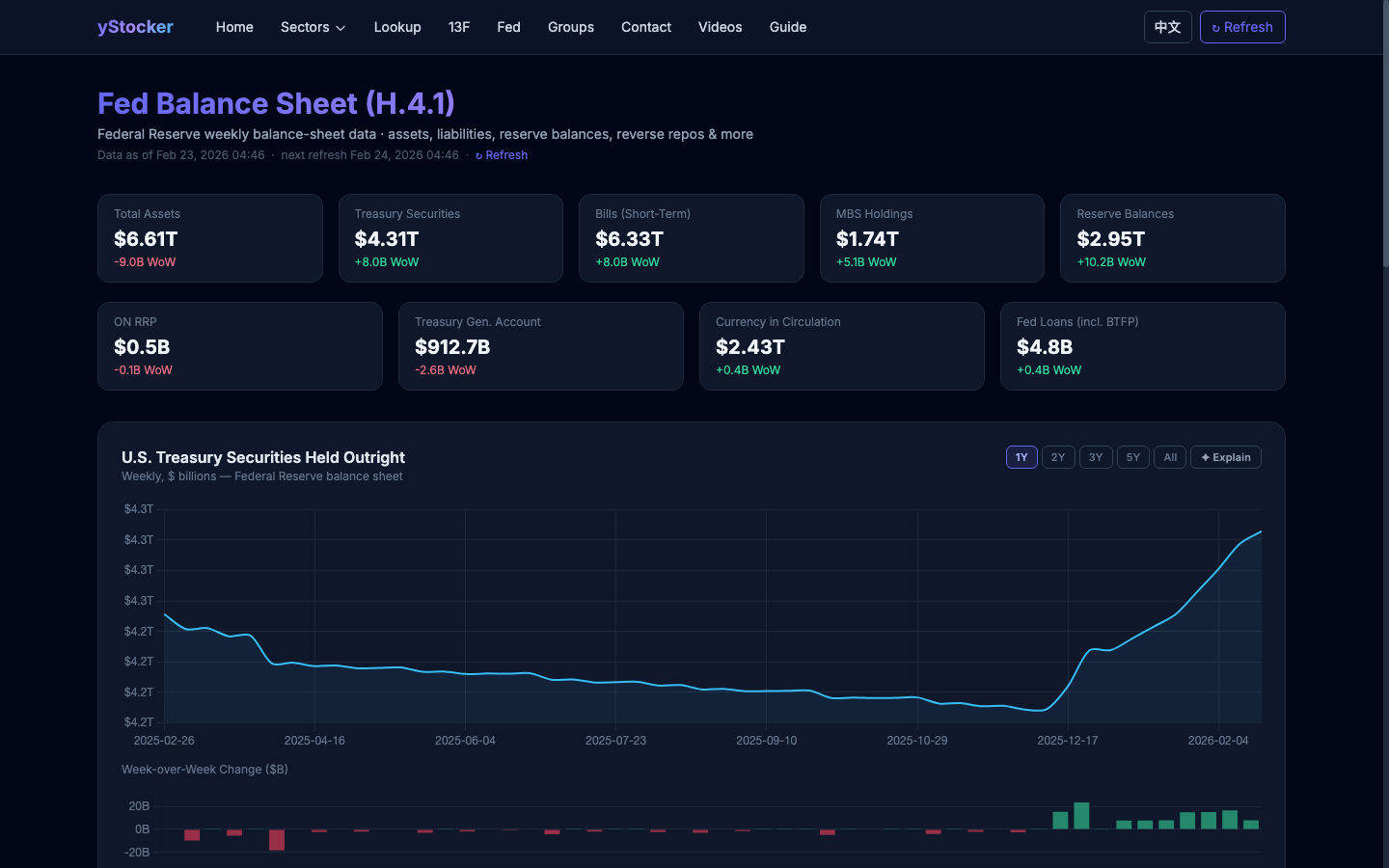Open the Groups page
This screenshot has height=868, width=1389.
(571, 27)
